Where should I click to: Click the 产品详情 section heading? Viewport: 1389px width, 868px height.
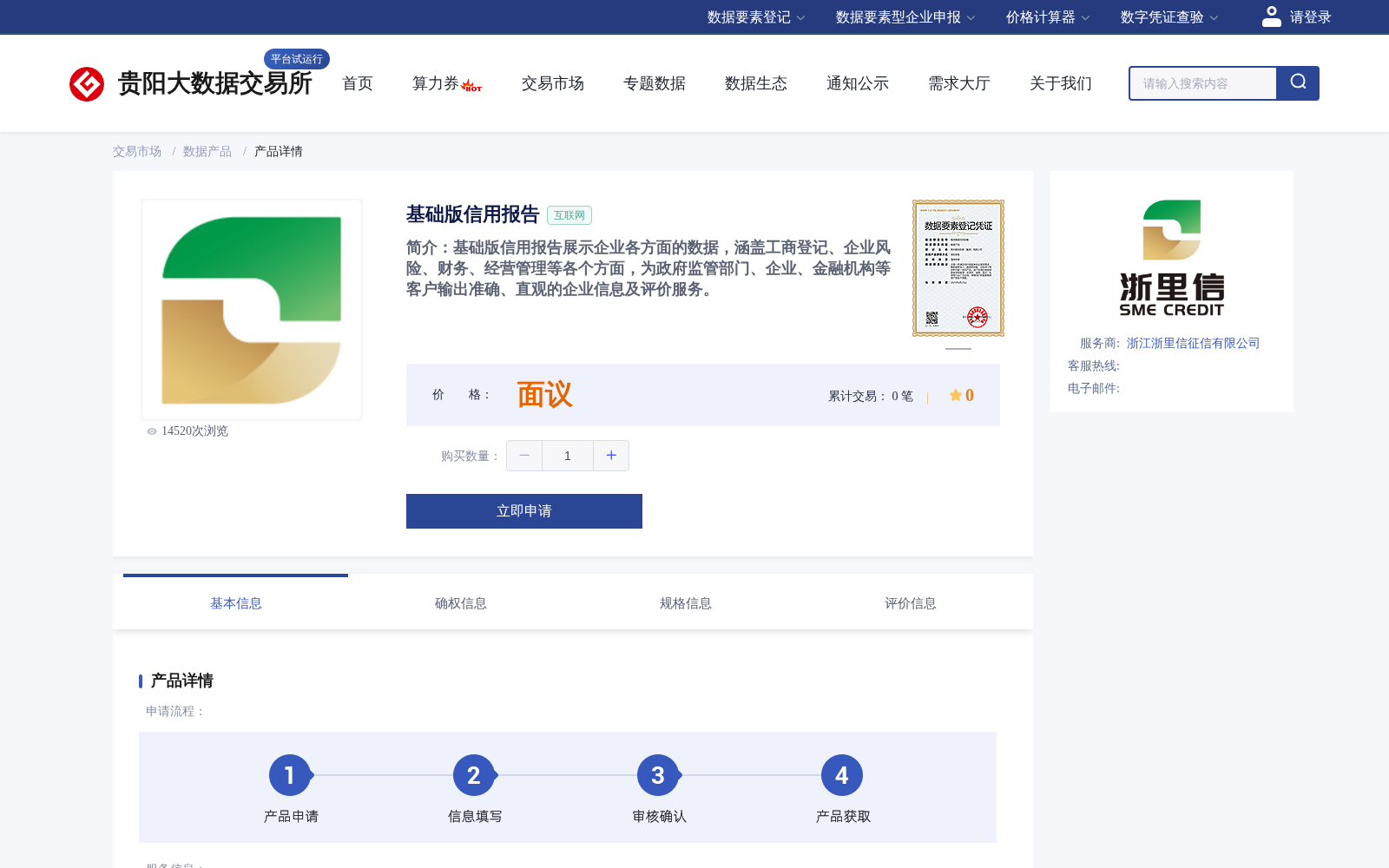tap(182, 681)
